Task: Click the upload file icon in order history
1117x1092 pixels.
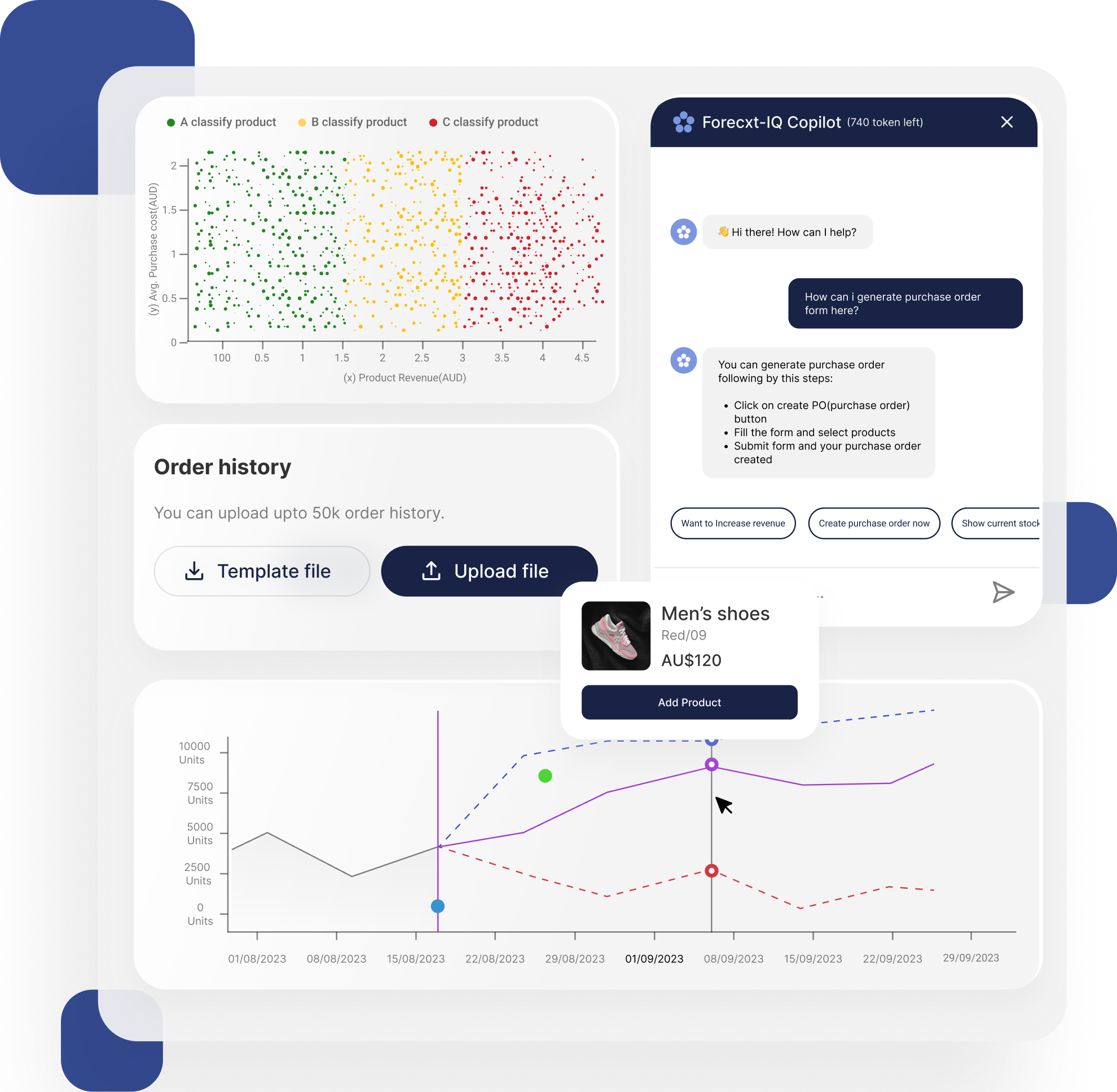Action: [431, 571]
